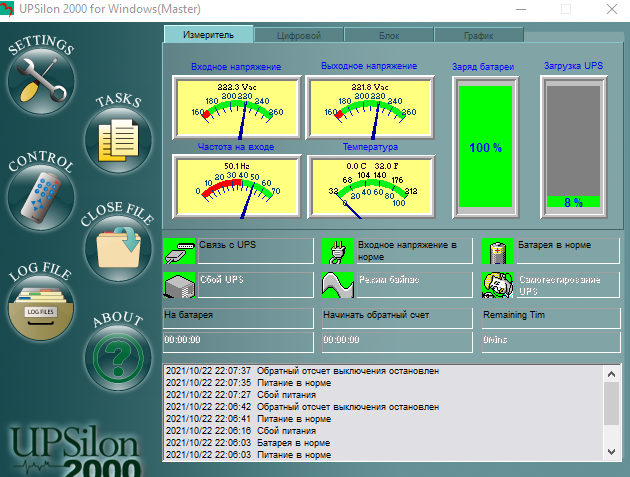Click the event log scroll up arrow
630x477 pixels.
click(x=612, y=374)
